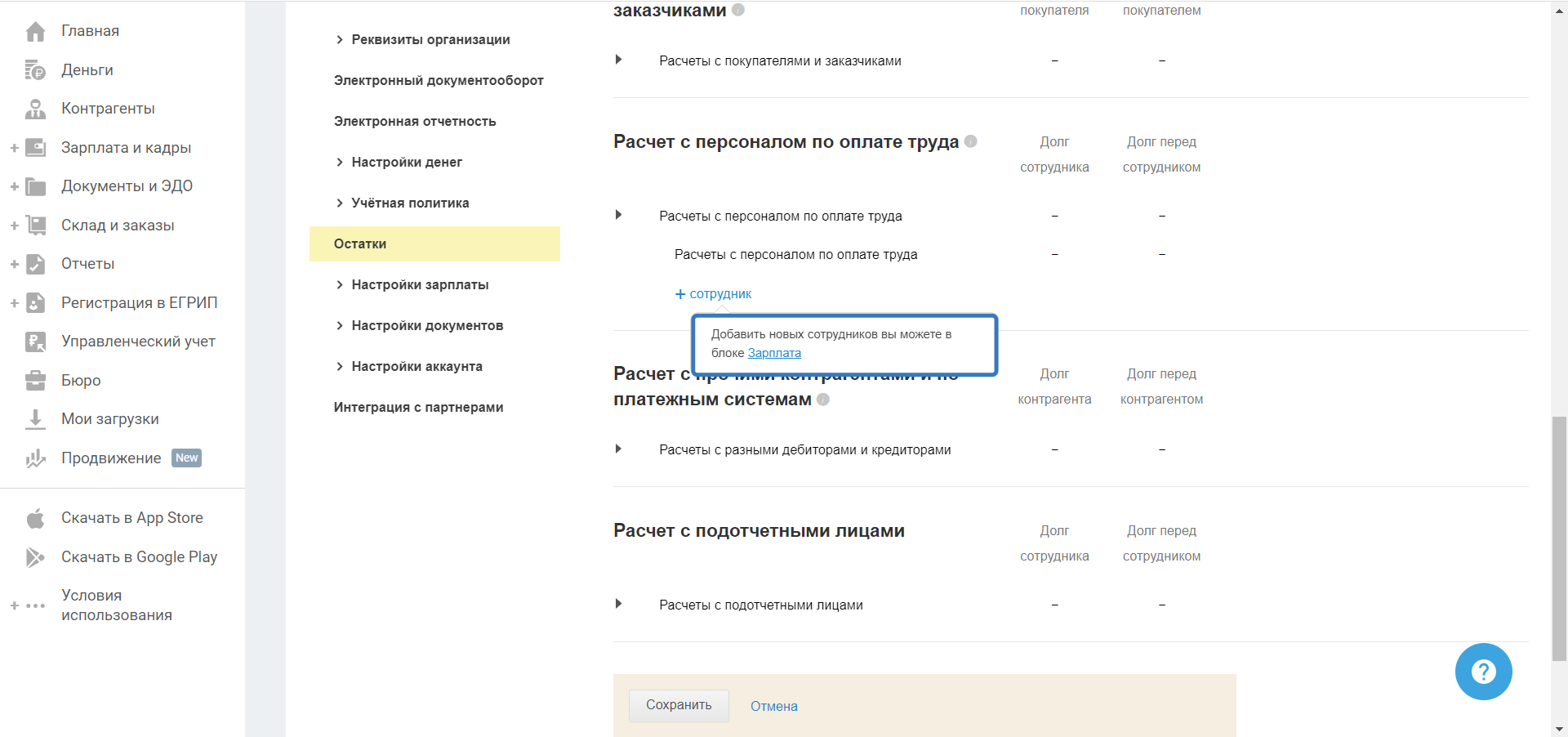Open the blue help question-mark button
Viewport: 1568px width, 737px height.
1483,672
